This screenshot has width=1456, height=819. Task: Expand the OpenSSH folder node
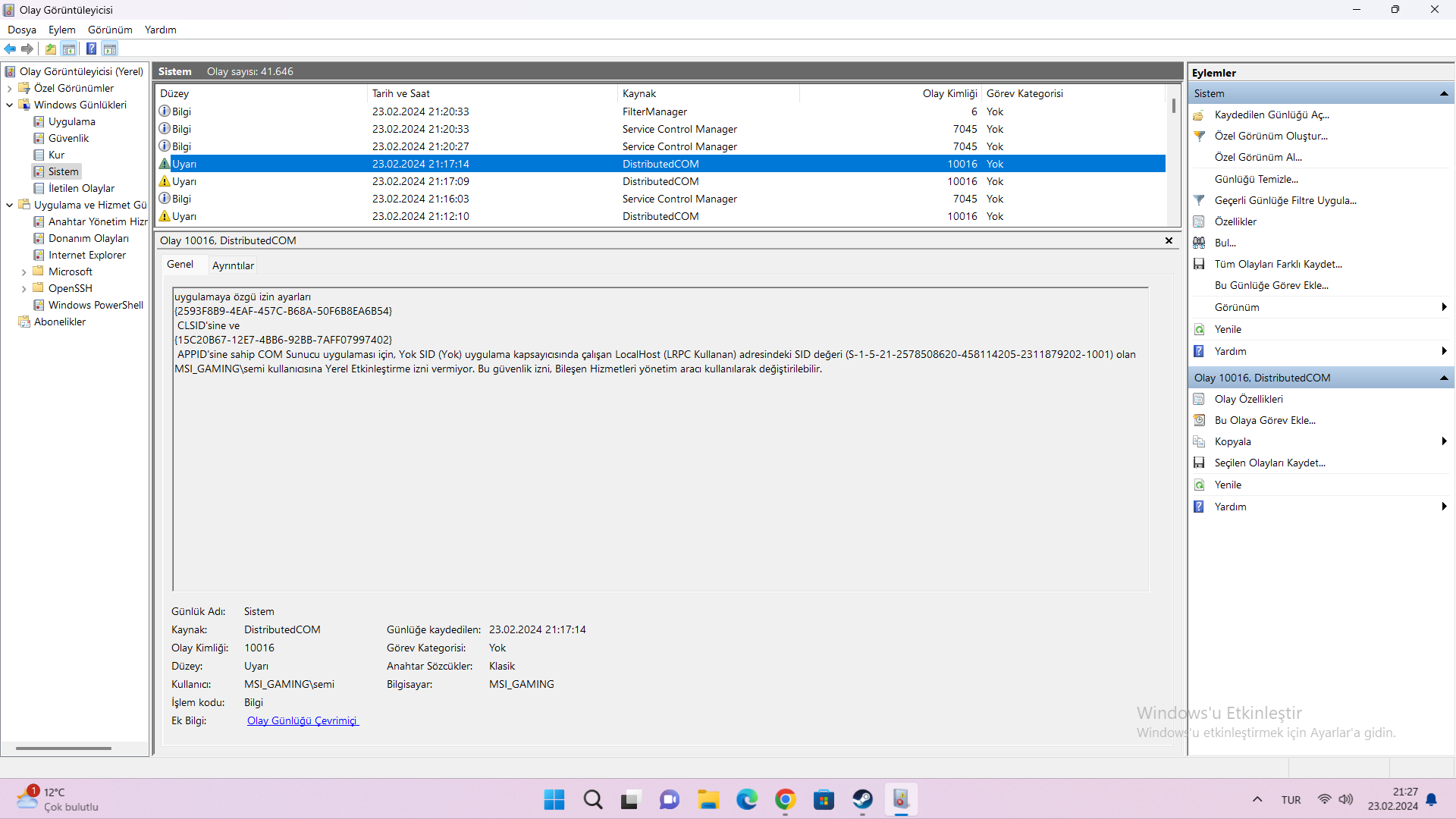(24, 288)
